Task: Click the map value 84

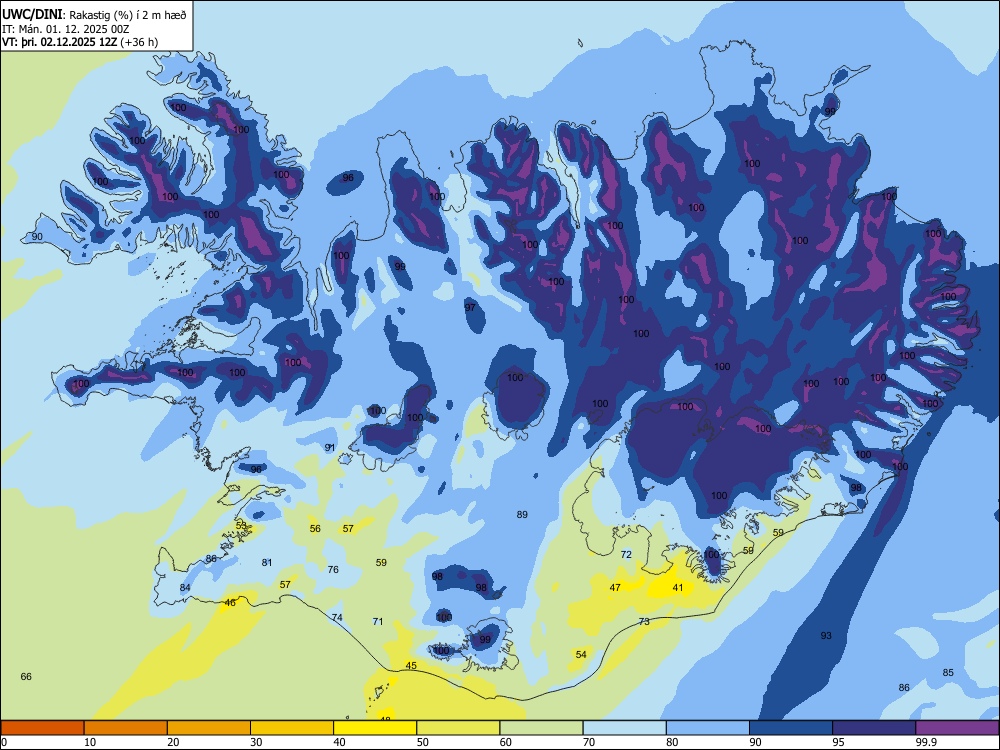Action: click(x=185, y=588)
